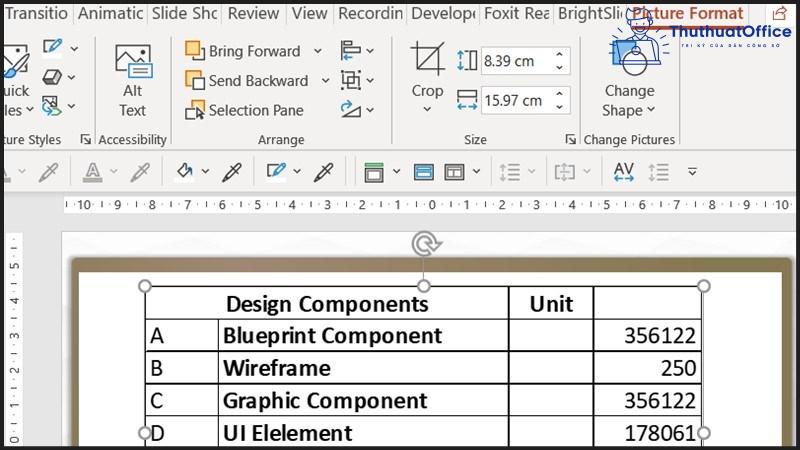800x450 pixels.
Task: Click the rotation handle above the table
Action: 425,243
